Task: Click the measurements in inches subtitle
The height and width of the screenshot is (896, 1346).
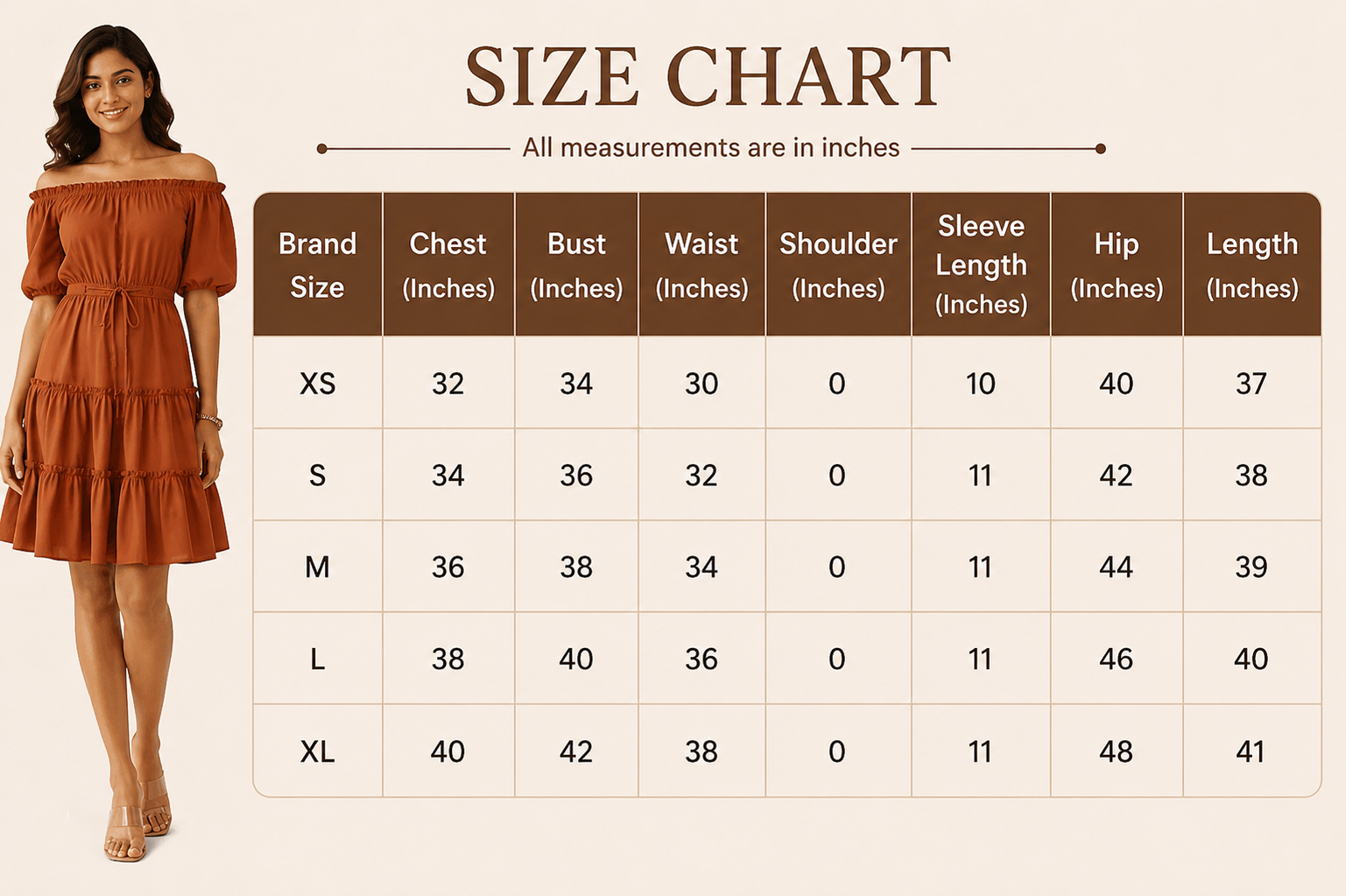Action: coord(711,147)
